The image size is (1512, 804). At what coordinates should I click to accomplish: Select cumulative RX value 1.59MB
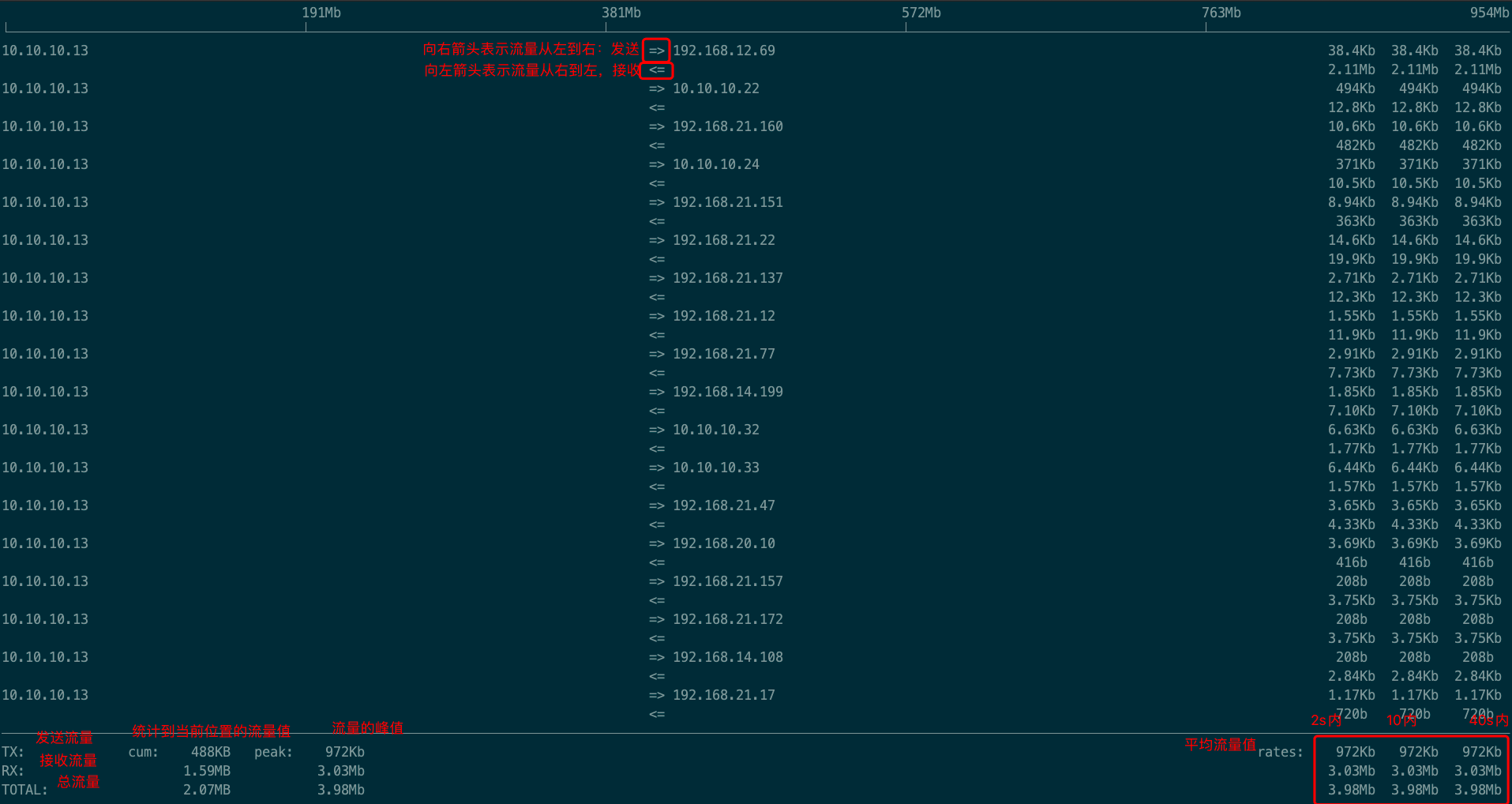[x=207, y=771]
